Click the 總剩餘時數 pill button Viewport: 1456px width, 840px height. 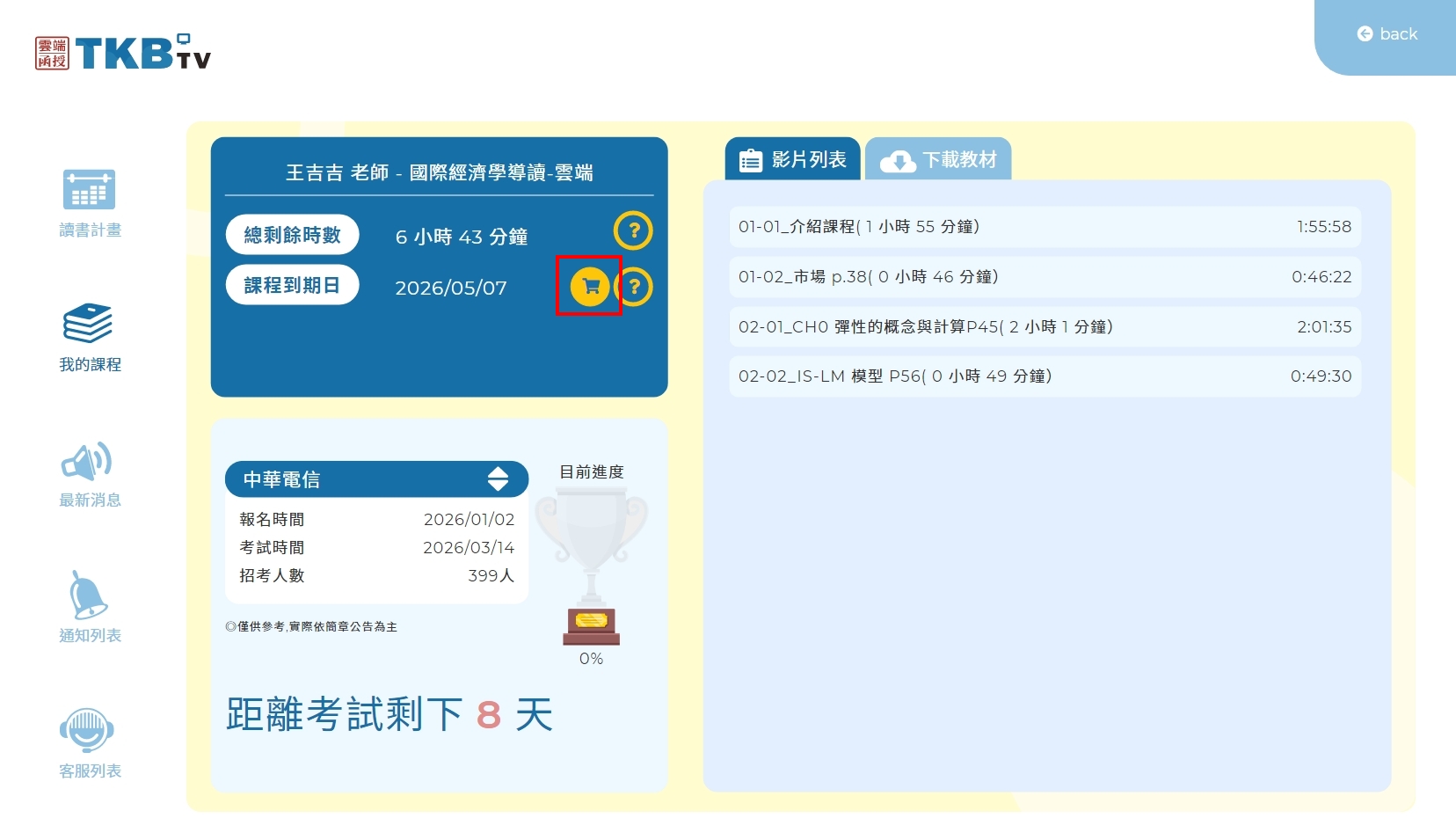tap(292, 235)
